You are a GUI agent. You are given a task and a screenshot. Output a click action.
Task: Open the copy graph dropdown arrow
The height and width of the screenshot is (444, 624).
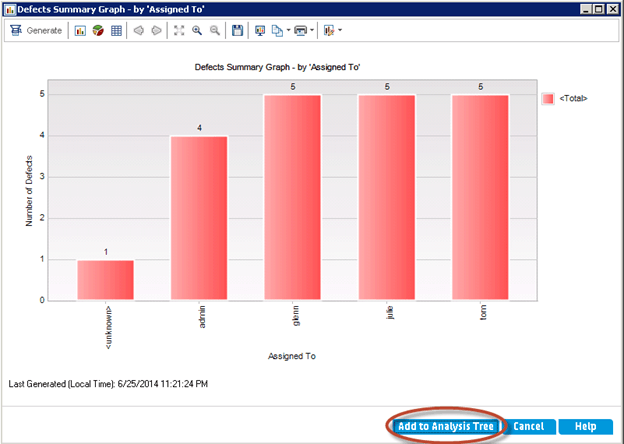tap(288, 31)
